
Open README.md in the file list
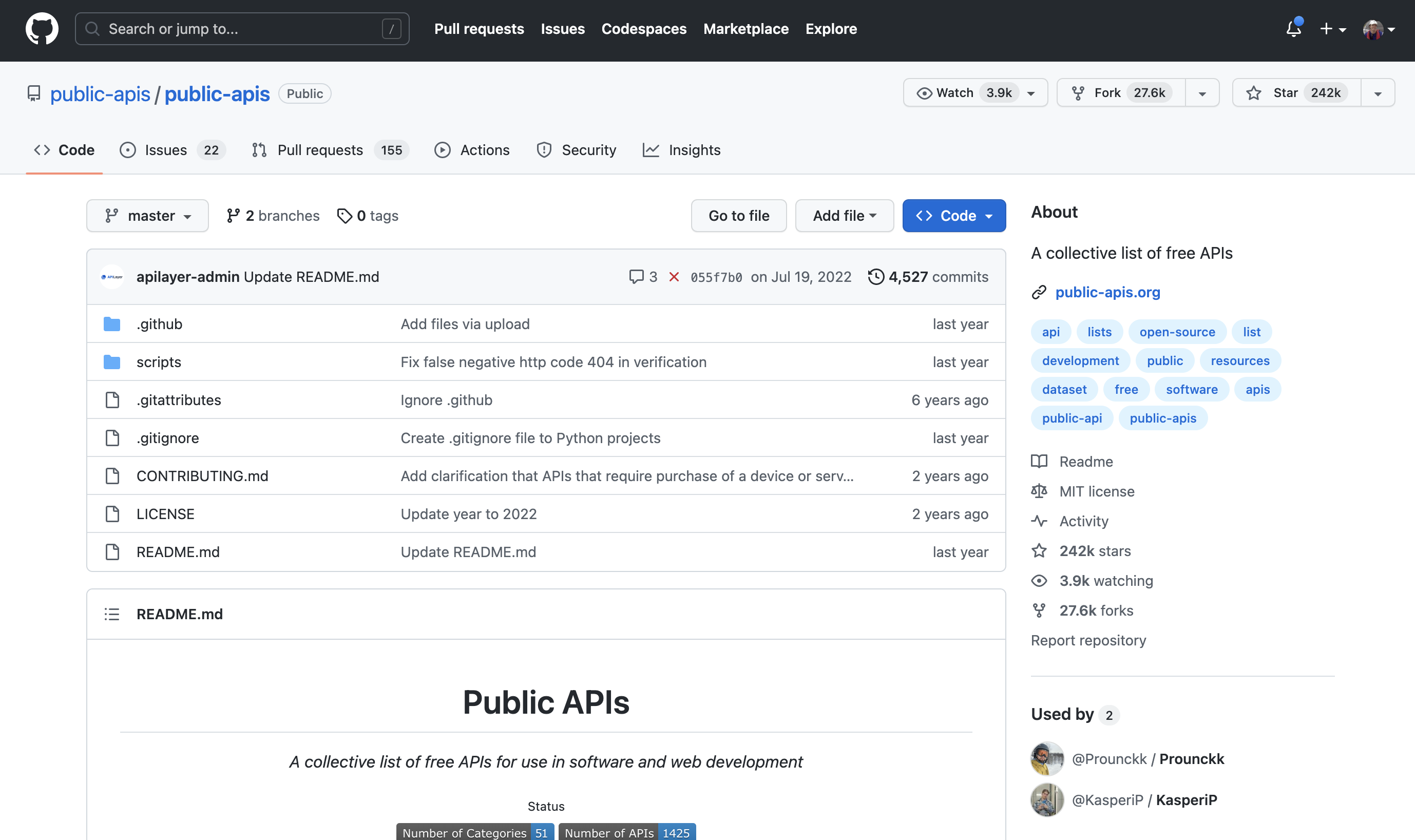pos(178,551)
